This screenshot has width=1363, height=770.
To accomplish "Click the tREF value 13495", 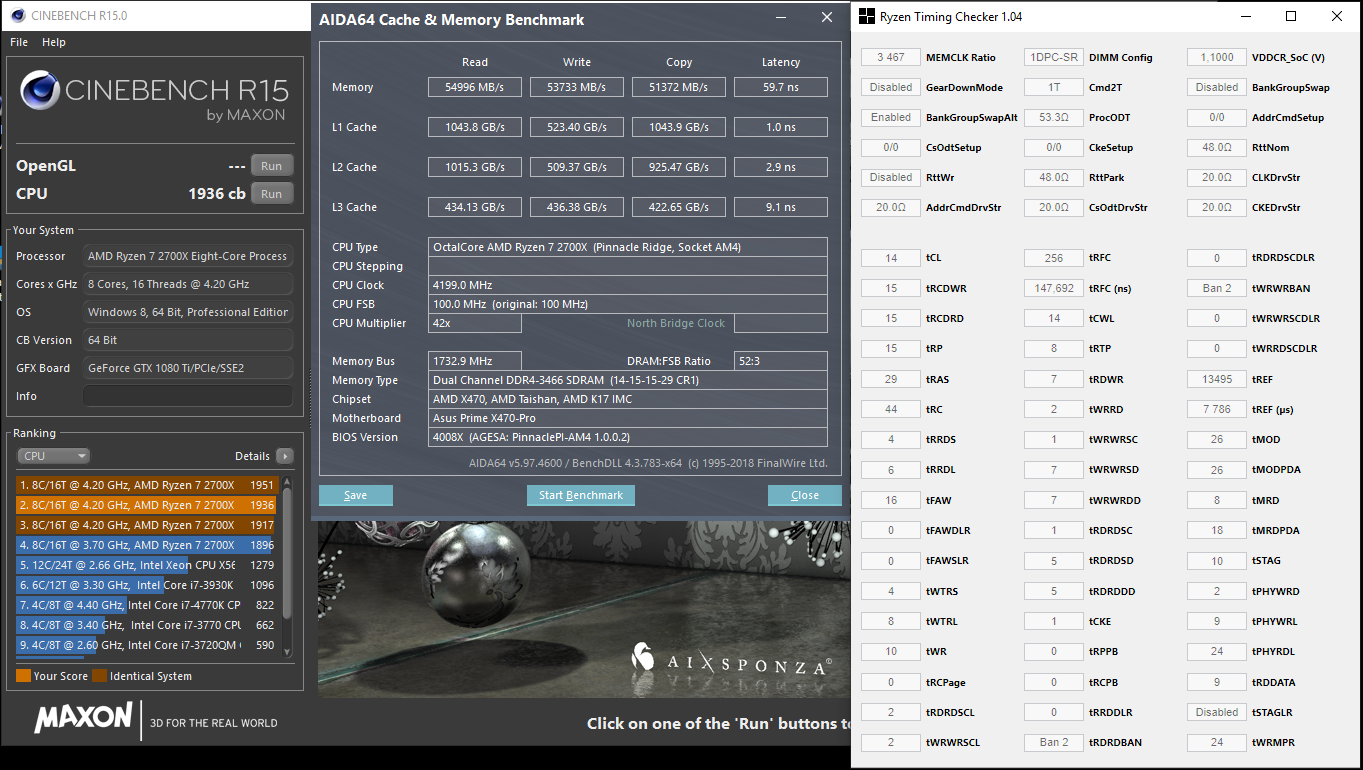I will point(1216,379).
